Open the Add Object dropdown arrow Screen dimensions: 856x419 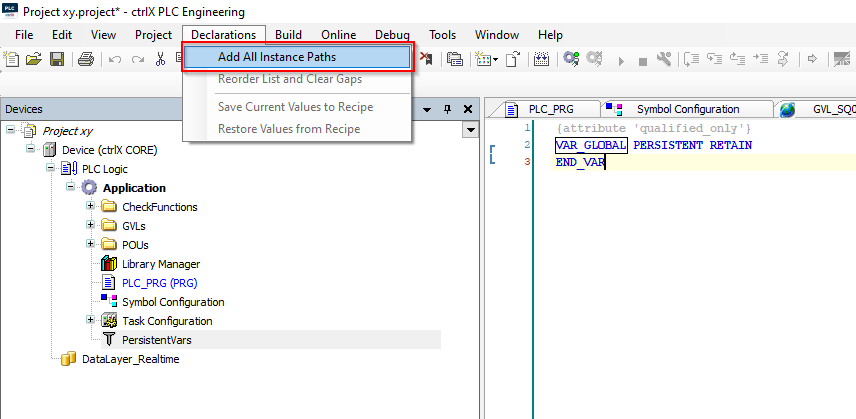(x=495, y=59)
